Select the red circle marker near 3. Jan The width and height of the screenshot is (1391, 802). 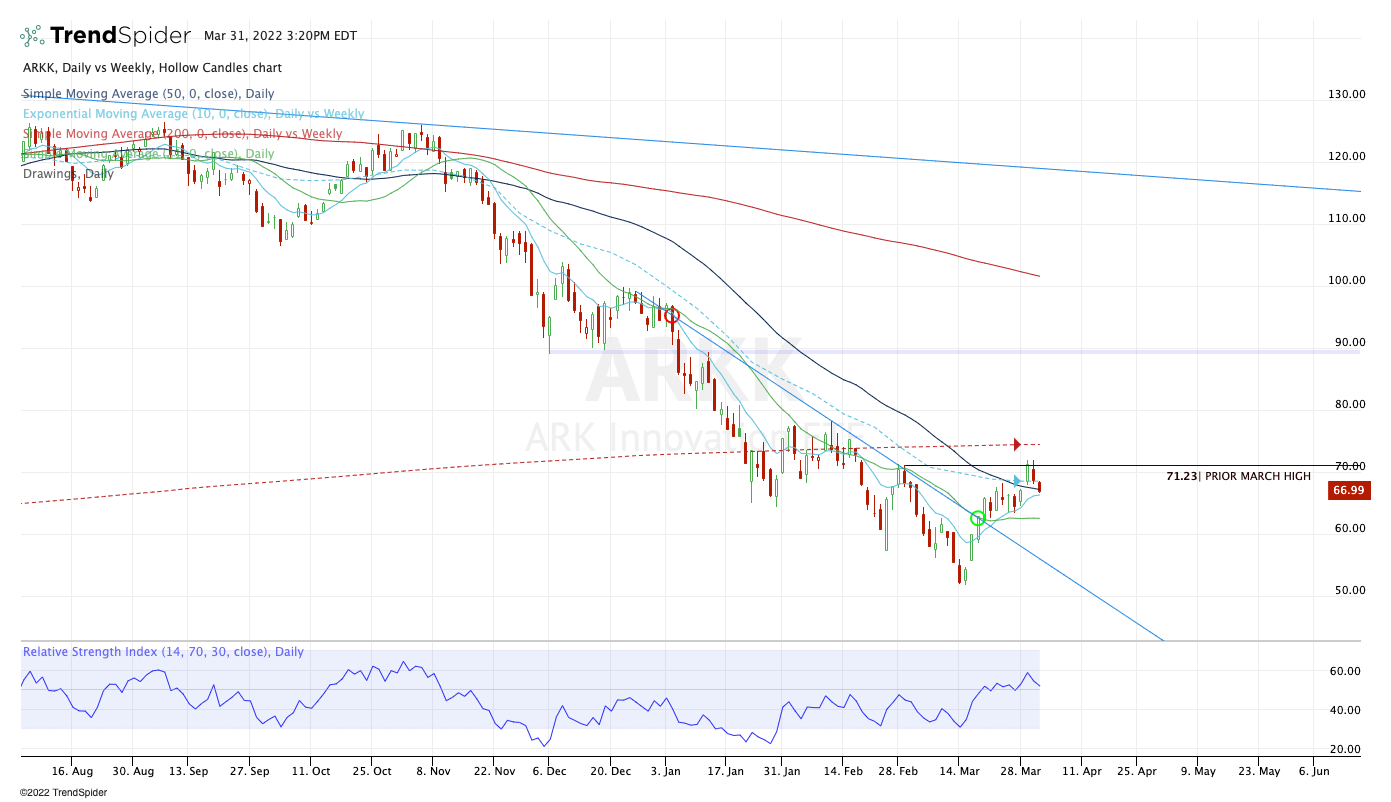(672, 316)
